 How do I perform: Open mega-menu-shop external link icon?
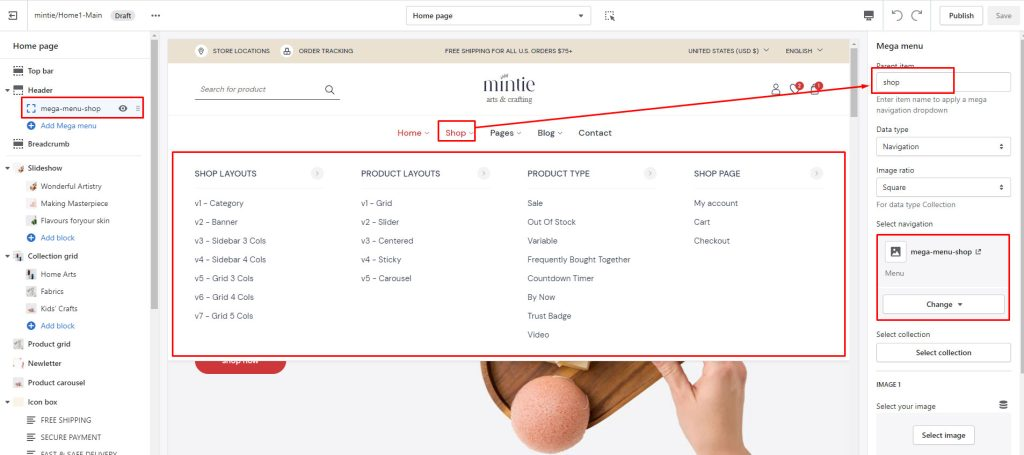[x=978, y=252]
